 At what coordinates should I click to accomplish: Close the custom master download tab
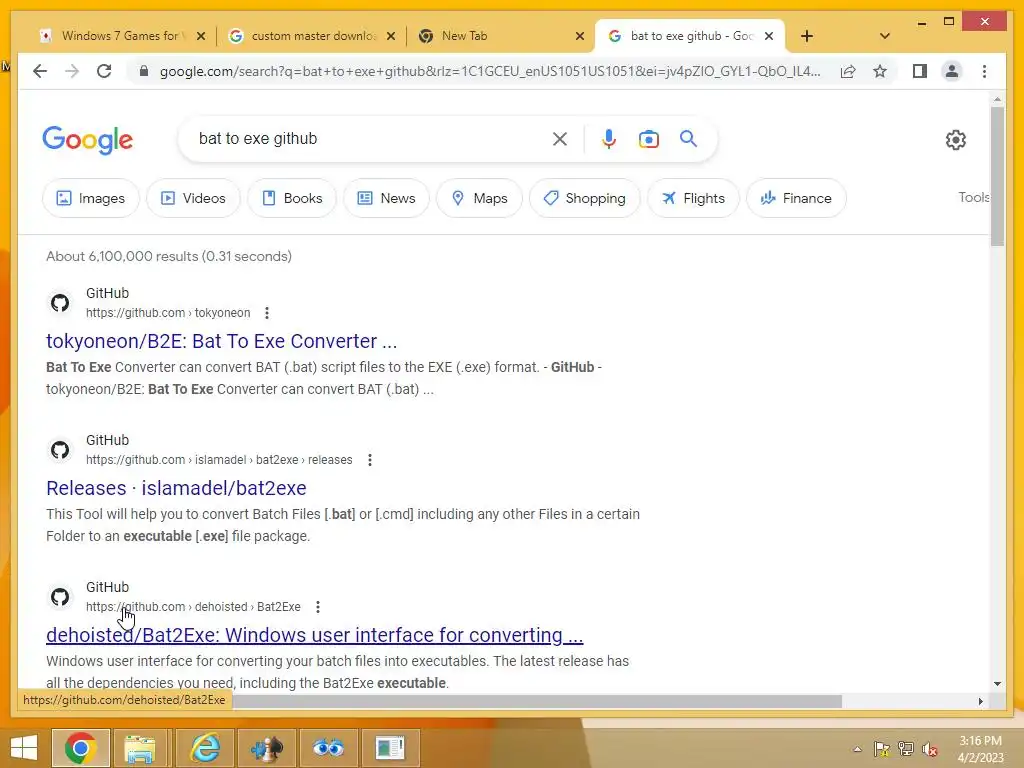(391, 36)
